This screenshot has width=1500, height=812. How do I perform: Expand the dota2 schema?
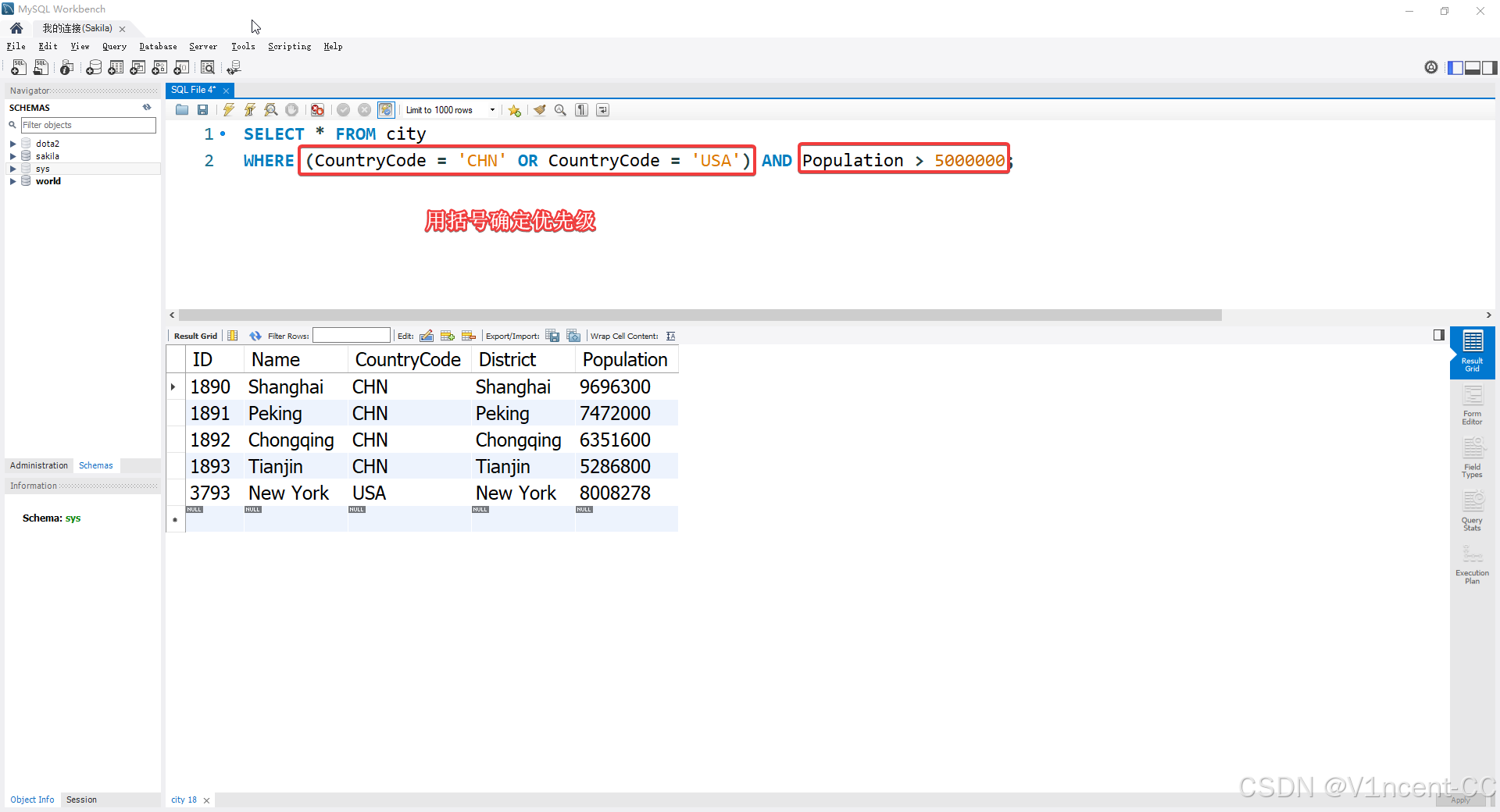tap(12, 144)
